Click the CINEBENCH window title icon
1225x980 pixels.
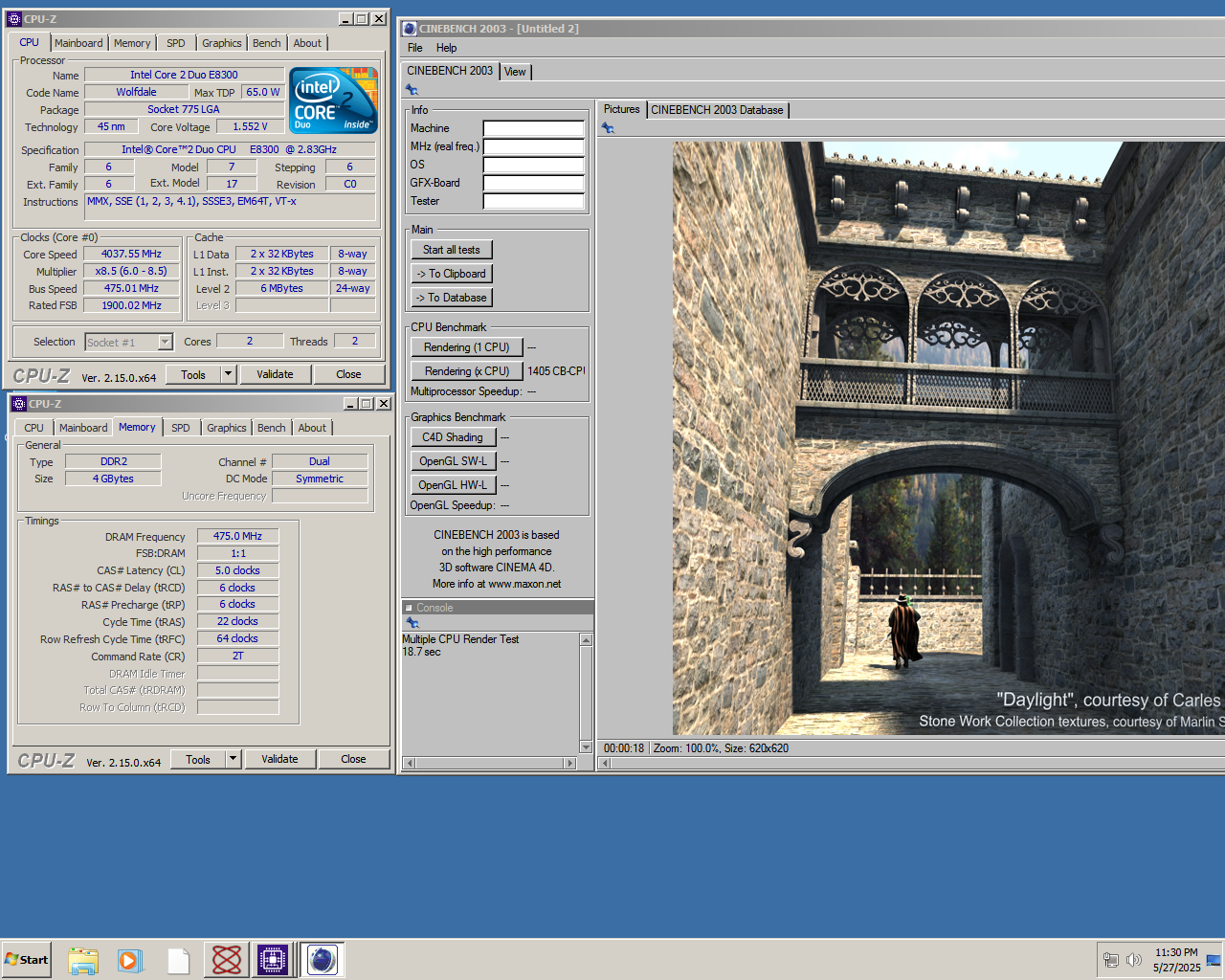[x=410, y=29]
